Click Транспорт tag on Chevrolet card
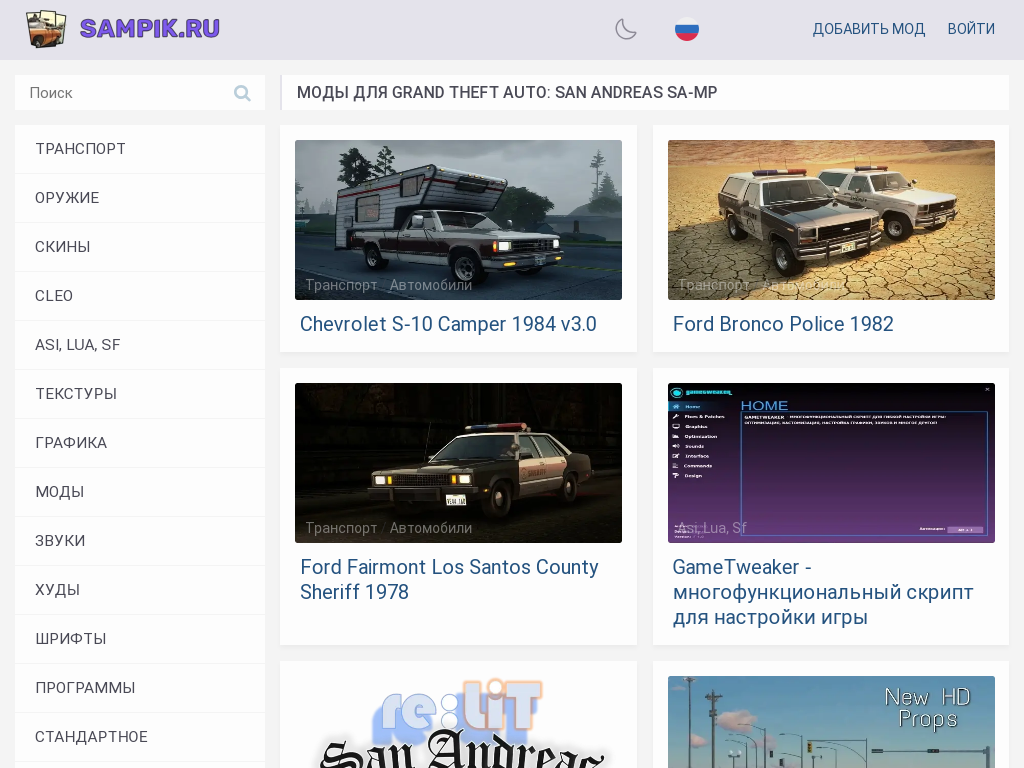Image resolution: width=1024 pixels, height=768 pixels. point(341,285)
